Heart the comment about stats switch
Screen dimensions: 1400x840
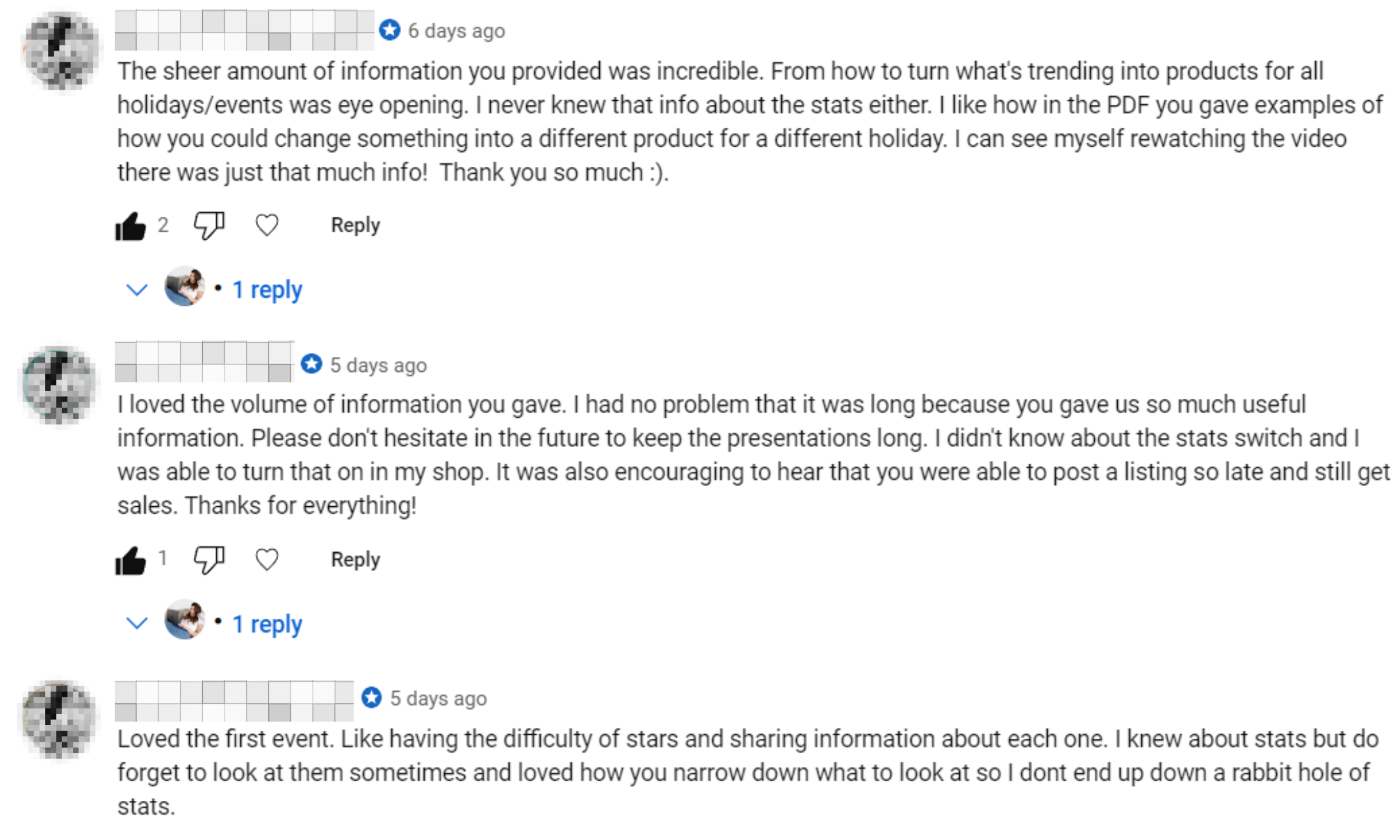(x=267, y=560)
